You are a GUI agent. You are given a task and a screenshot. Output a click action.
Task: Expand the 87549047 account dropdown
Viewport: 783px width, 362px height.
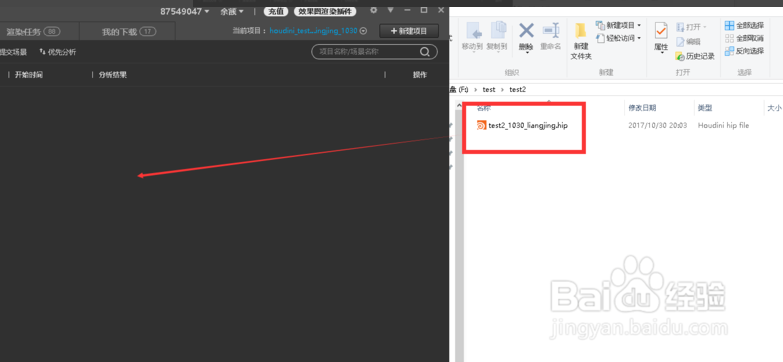(x=185, y=11)
